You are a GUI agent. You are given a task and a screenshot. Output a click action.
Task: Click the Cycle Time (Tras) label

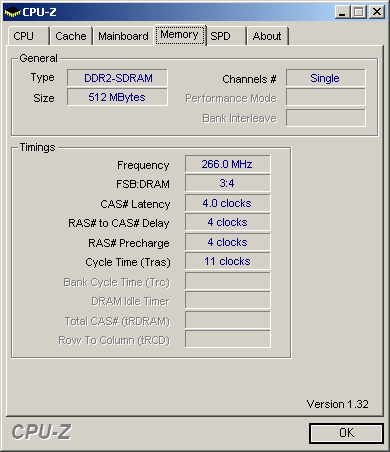coord(128,262)
